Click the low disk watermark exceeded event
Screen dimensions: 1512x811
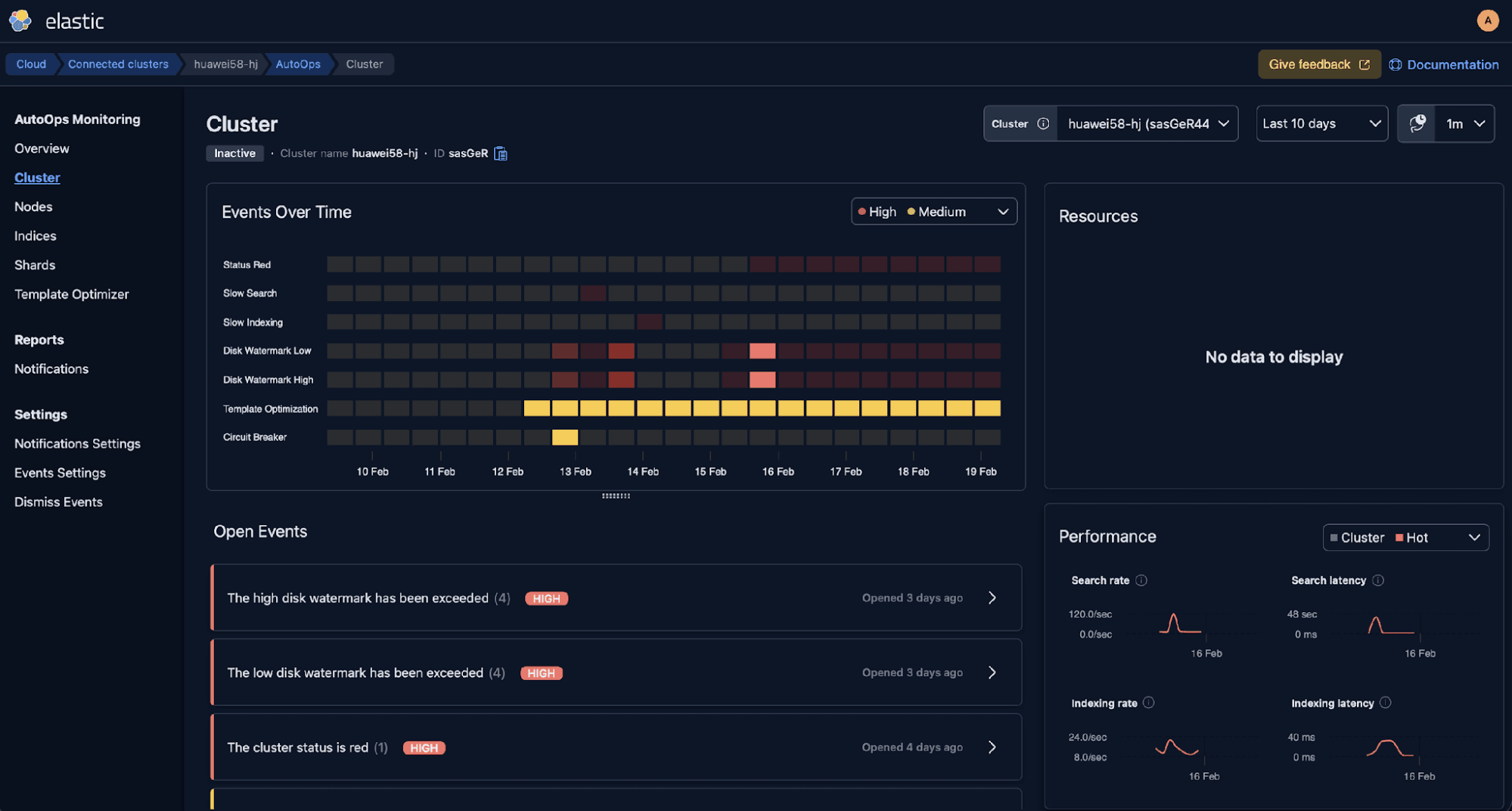point(616,673)
